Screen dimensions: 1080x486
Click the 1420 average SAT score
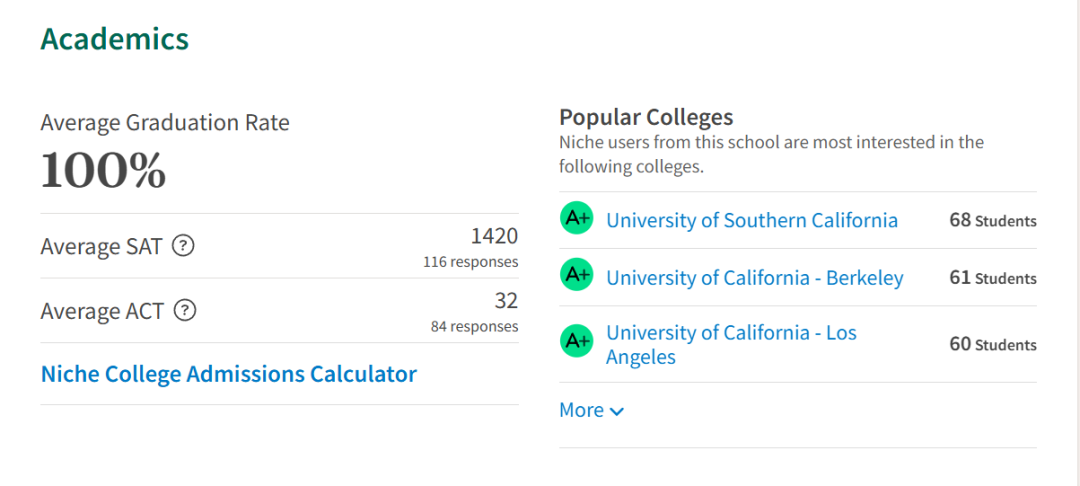pos(495,237)
